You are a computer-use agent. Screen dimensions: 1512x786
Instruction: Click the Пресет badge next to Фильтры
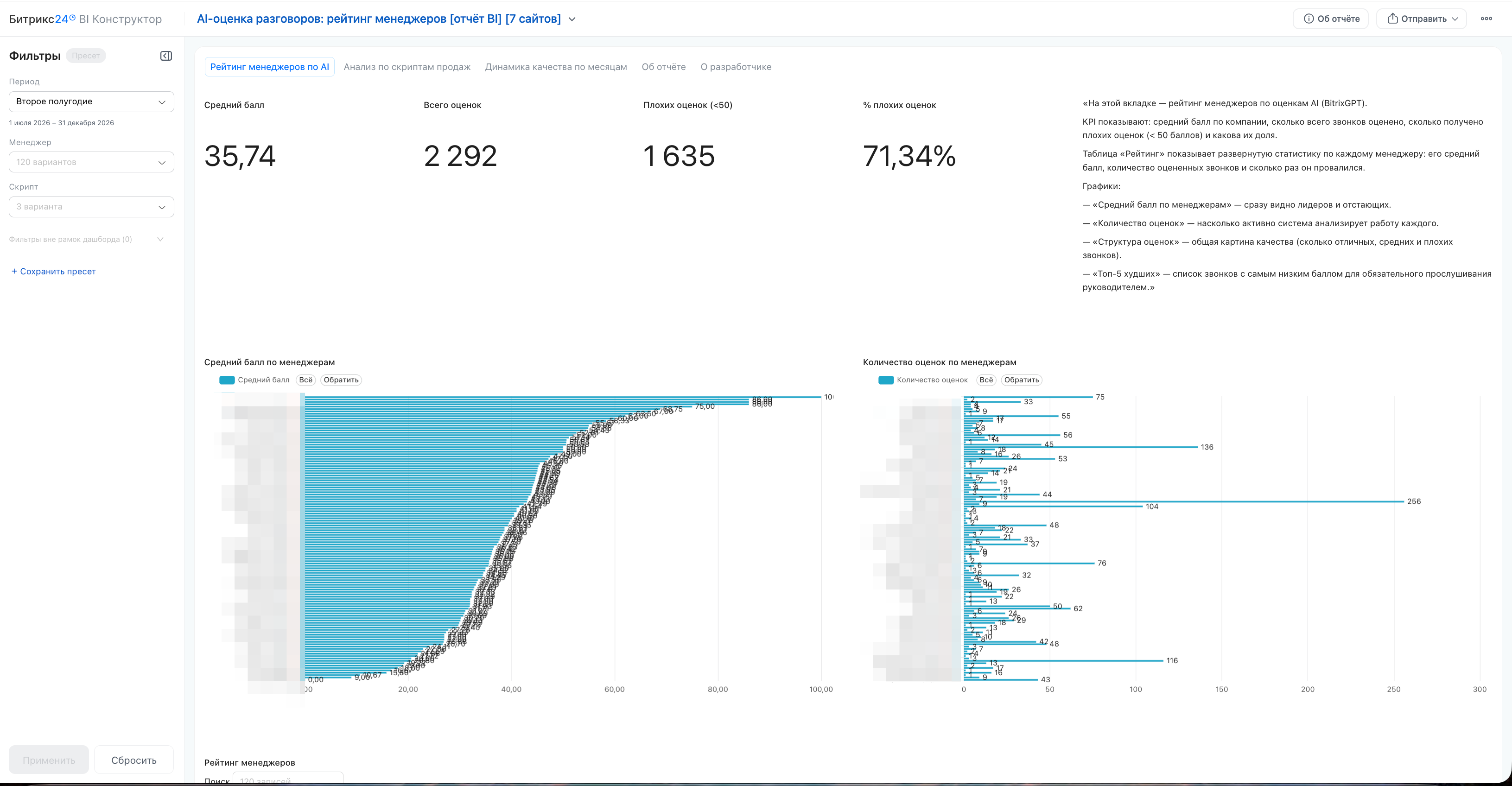pyautogui.click(x=86, y=56)
